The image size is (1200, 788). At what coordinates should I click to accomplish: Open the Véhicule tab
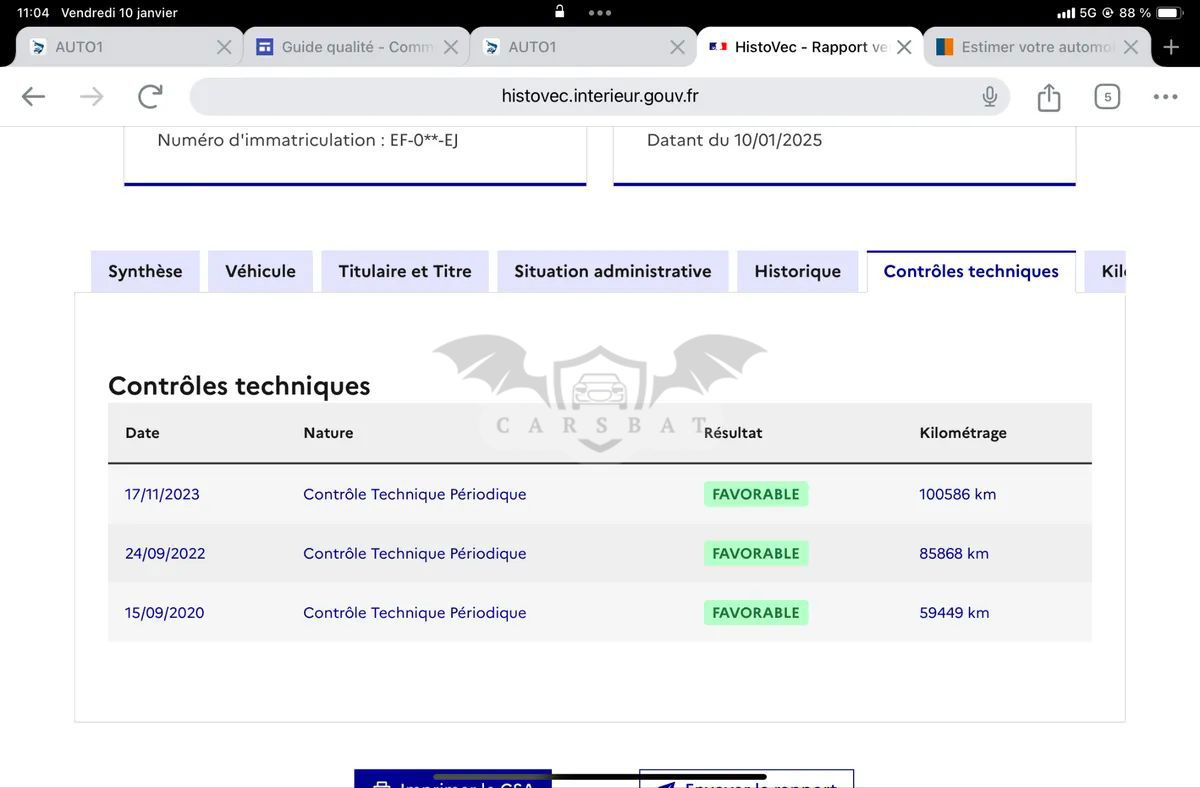click(x=260, y=271)
